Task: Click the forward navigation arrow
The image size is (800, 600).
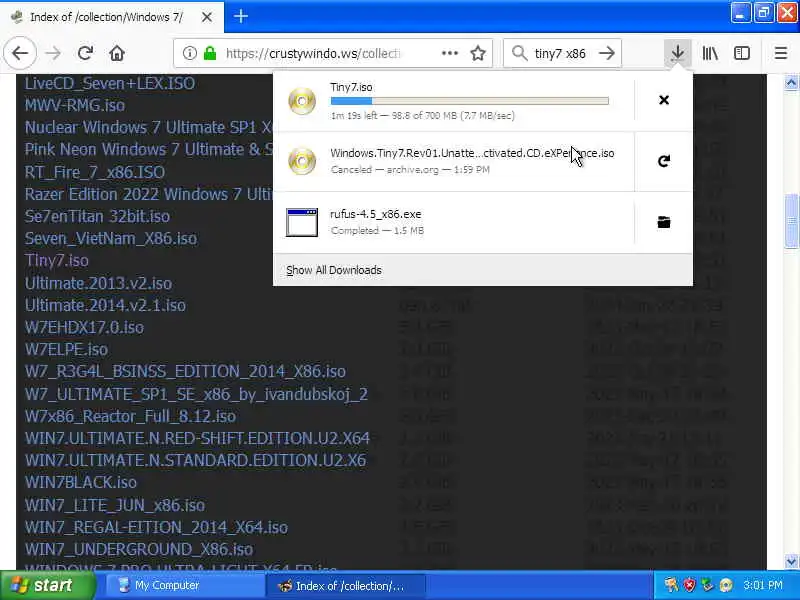Action: [x=53, y=53]
